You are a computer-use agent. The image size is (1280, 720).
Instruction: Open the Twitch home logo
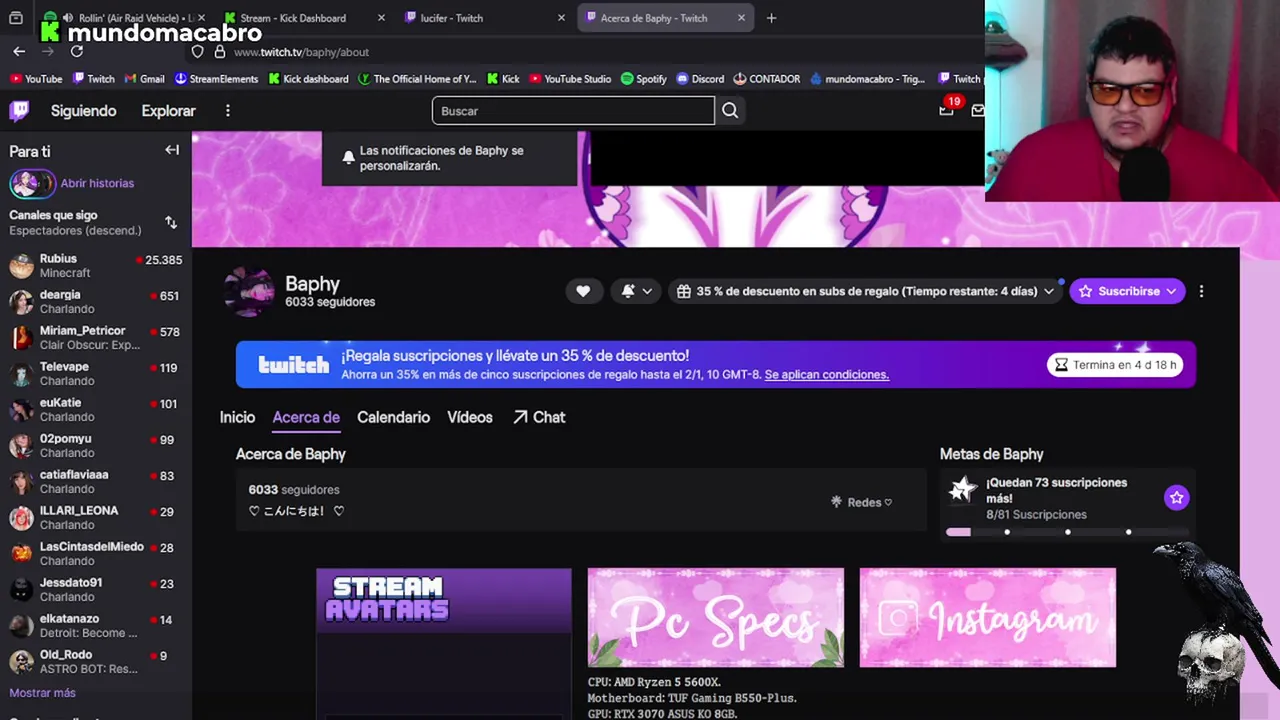tap(19, 111)
